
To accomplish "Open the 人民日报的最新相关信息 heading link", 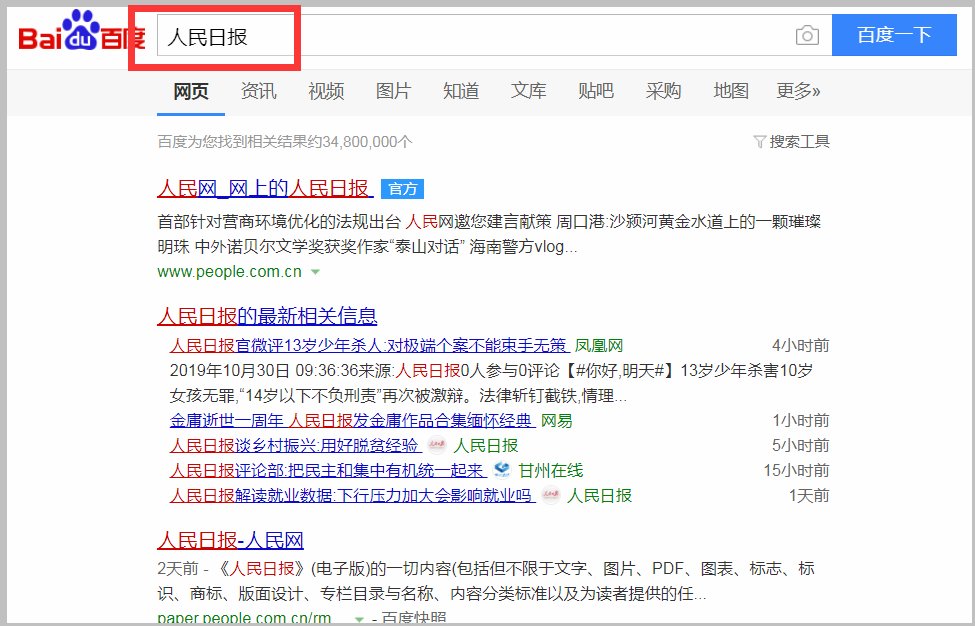I will pos(267,317).
